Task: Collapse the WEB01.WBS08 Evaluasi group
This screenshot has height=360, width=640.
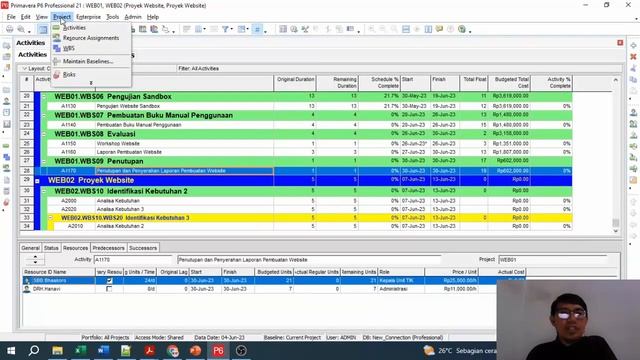Action: point(44,134)
